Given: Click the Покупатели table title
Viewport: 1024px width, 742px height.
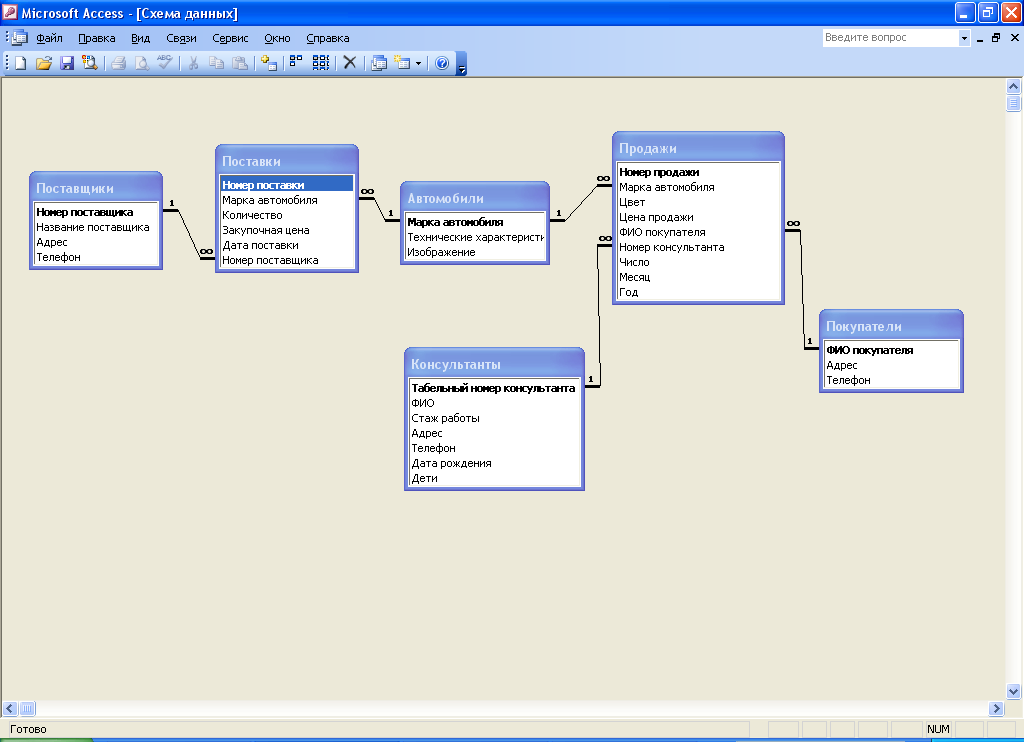Looking at the screenshot, I should 891,326.
